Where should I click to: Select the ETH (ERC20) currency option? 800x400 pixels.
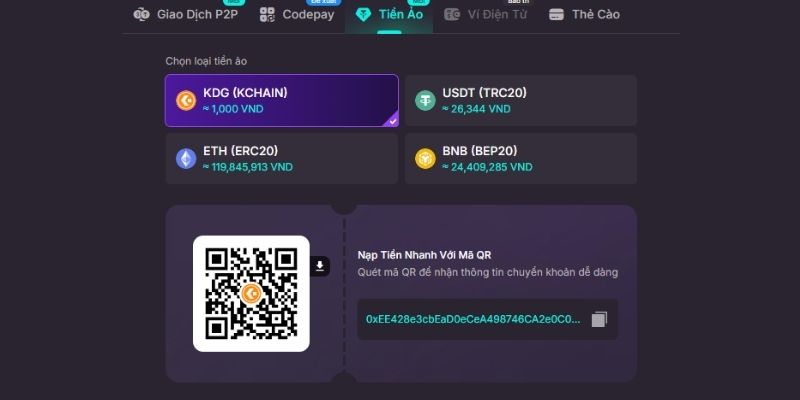tap(282, 159)
